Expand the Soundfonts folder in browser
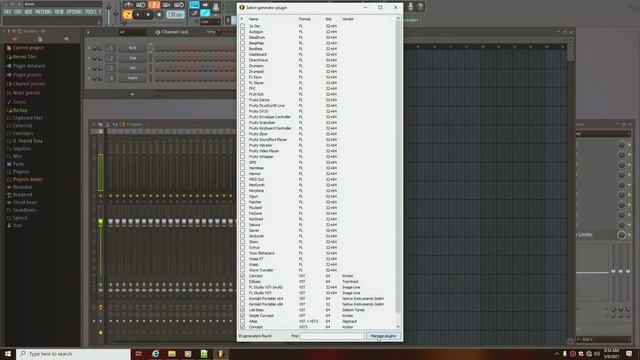The width and height of the screenshot is (640, 360). (x=21, y=210)
